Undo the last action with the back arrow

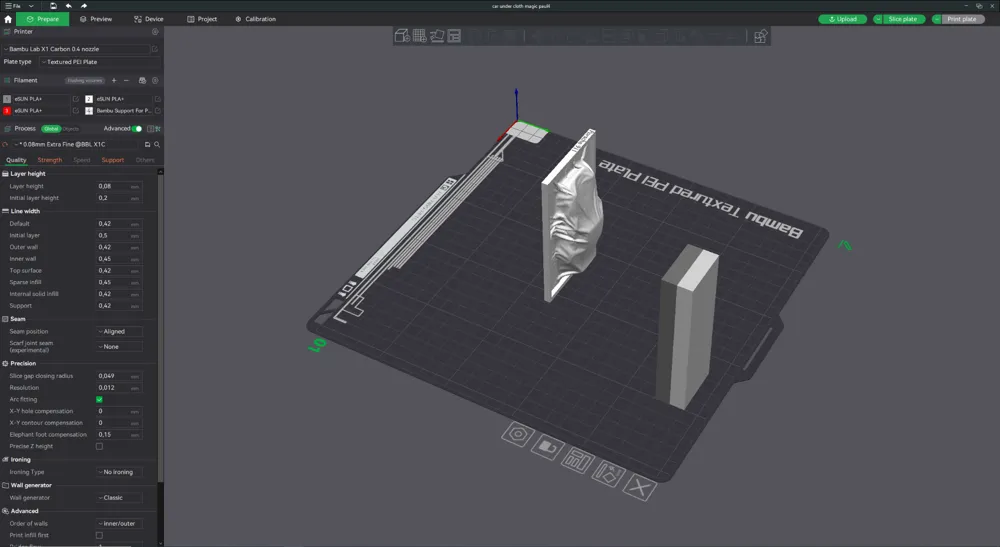pyautogui.click(x=68, y=6)
